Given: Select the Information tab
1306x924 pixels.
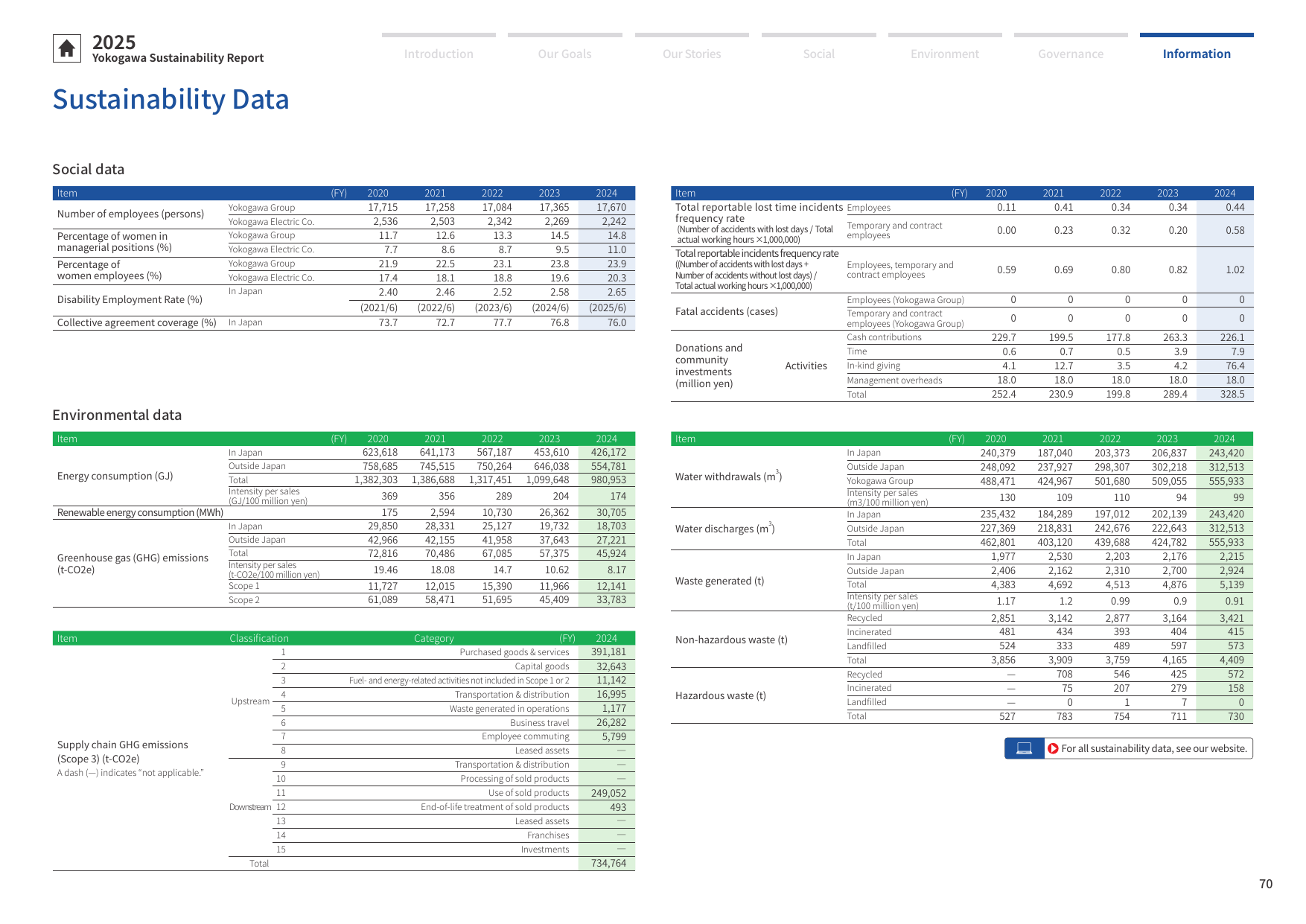Looking at the screenshot, I should tap(1197, 54).
